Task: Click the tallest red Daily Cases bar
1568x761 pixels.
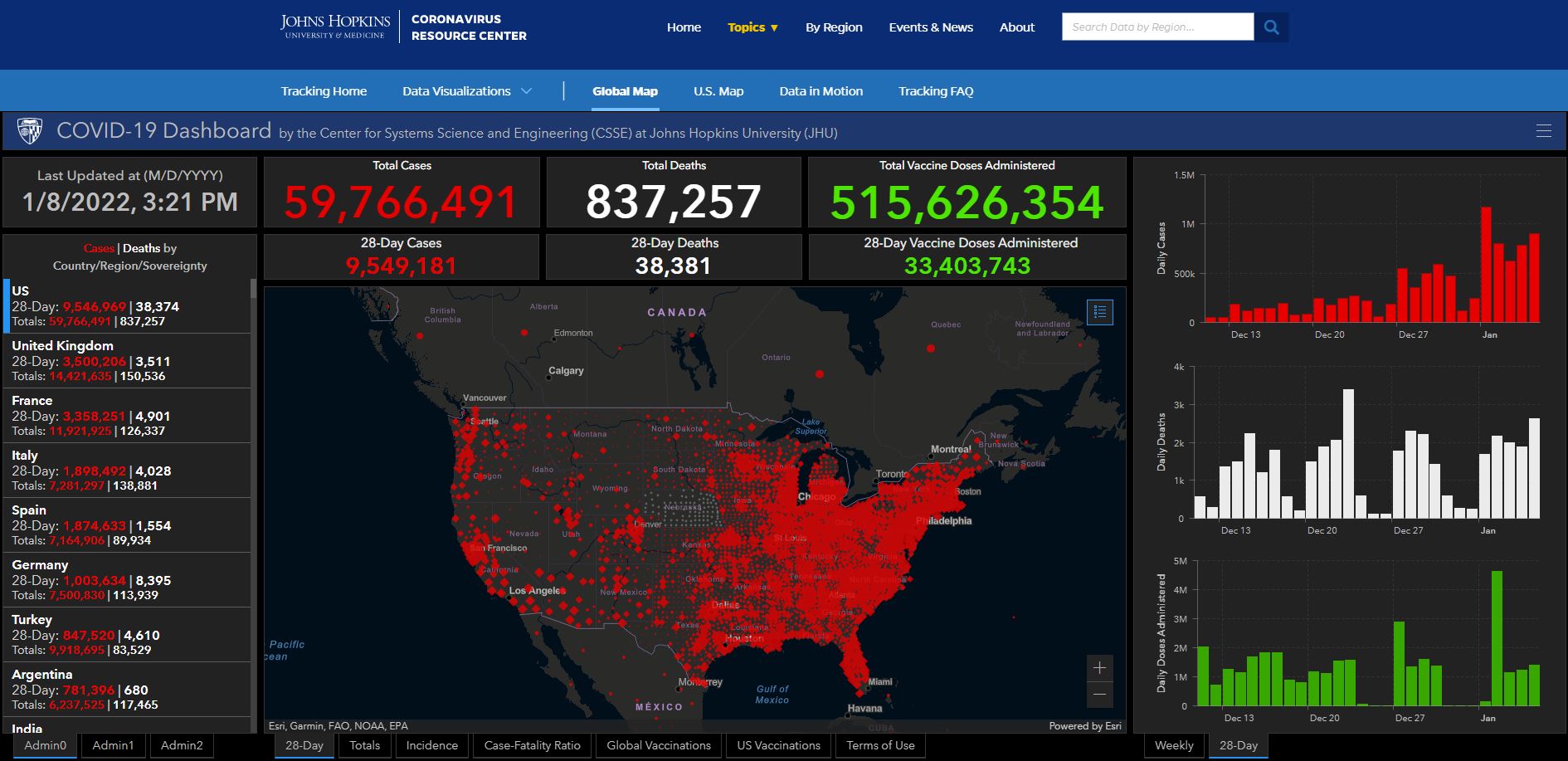Action: pos(1486,265)
